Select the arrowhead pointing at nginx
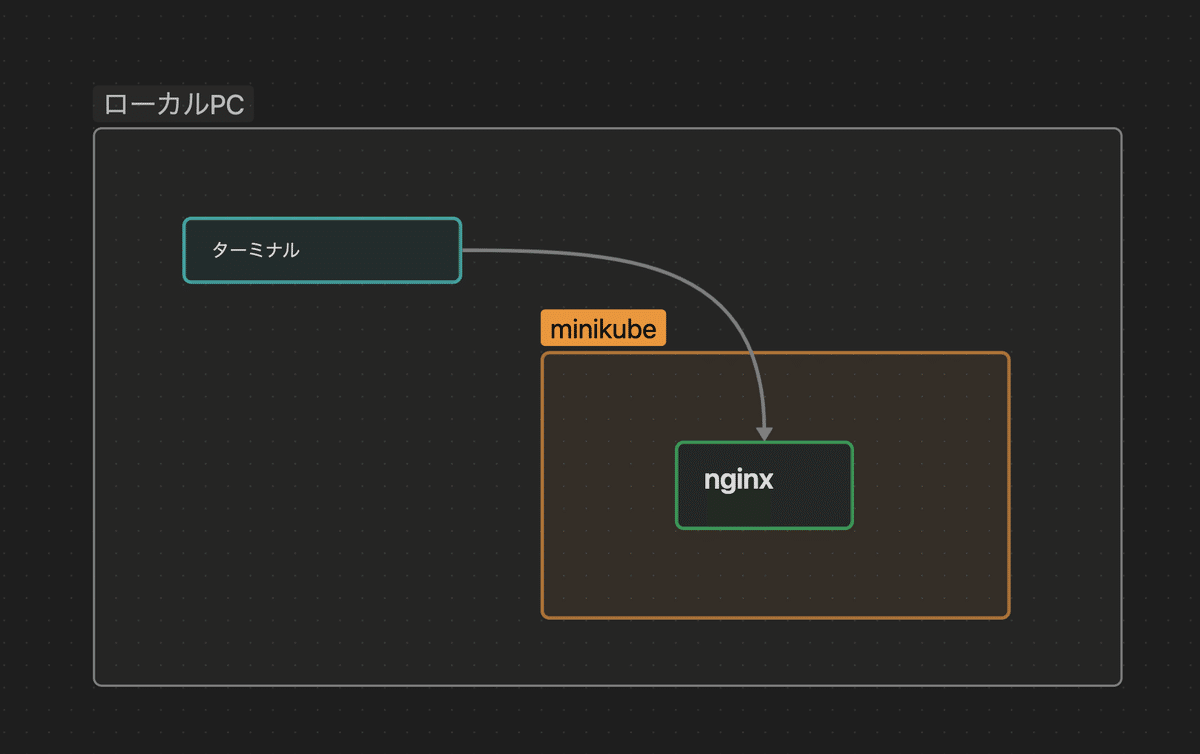The image size is (1200, 754). pos(766,430)
